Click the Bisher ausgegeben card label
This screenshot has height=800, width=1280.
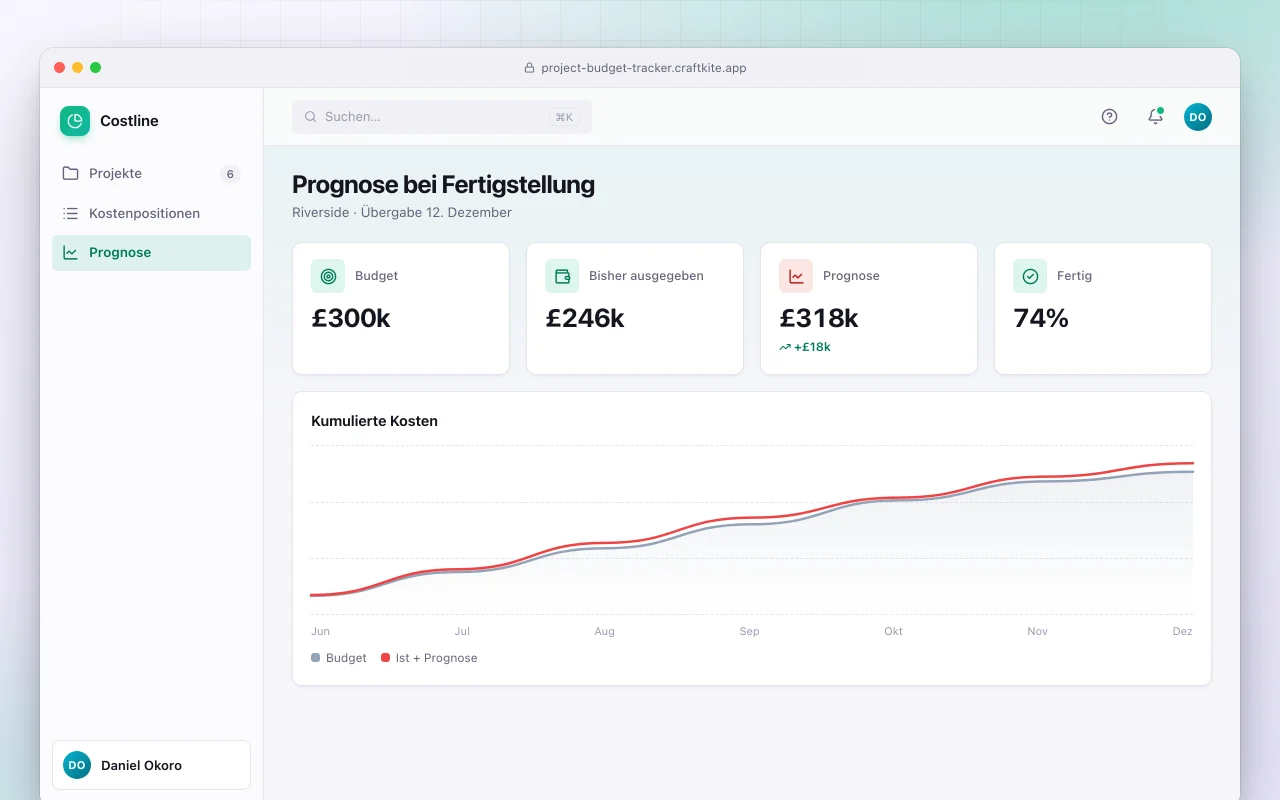[646, 276]
